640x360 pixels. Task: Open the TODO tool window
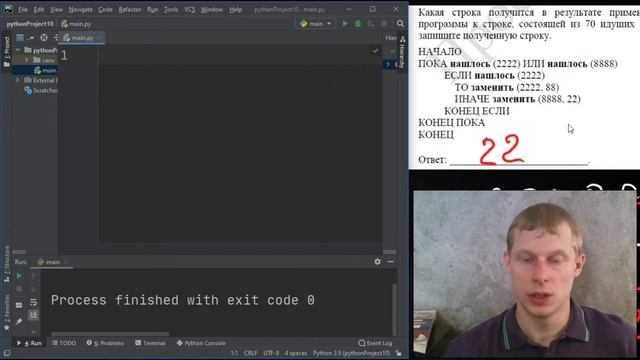(x=64, y=343)
